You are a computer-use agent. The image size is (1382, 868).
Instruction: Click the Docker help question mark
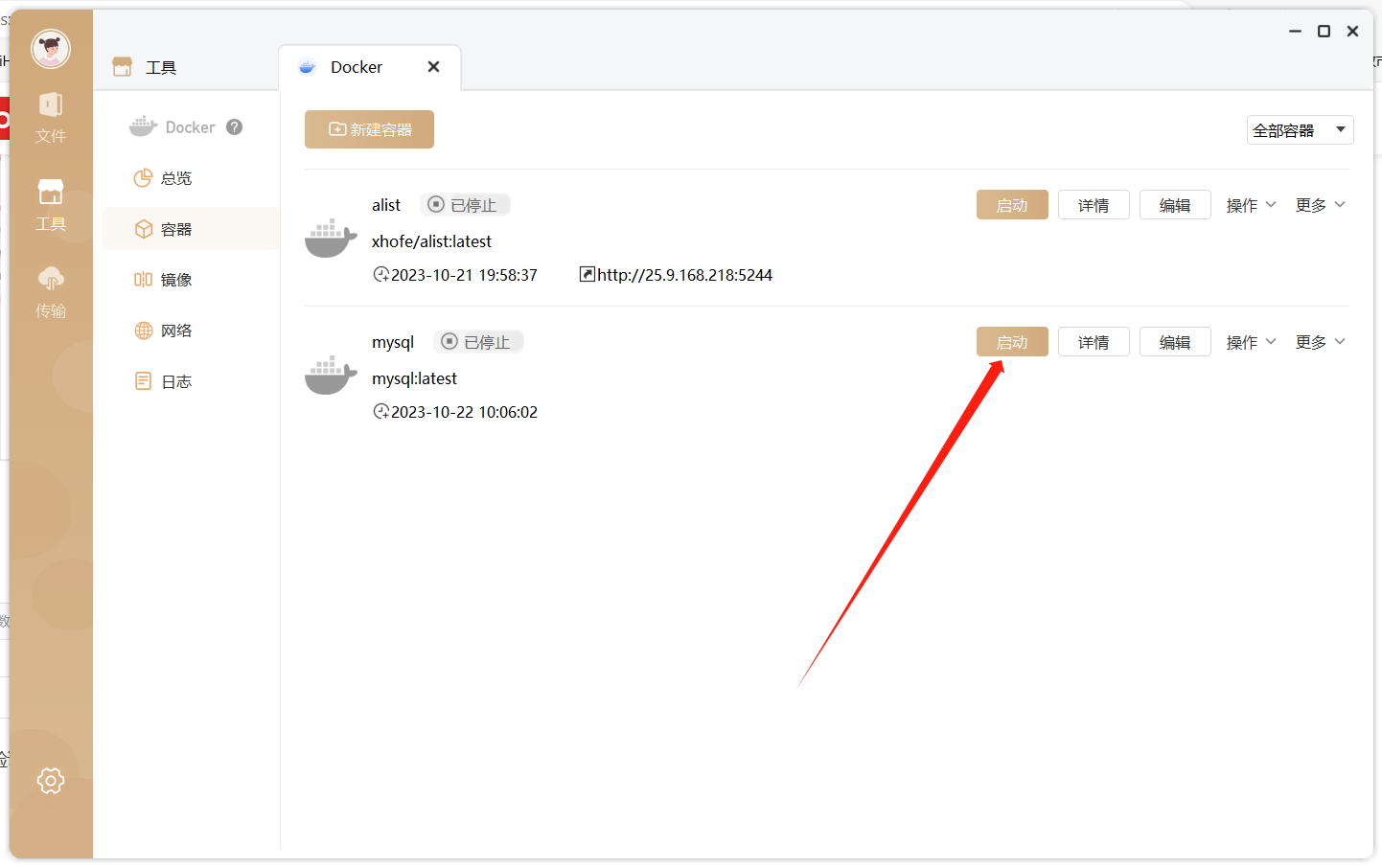click(x=235, y=126)
